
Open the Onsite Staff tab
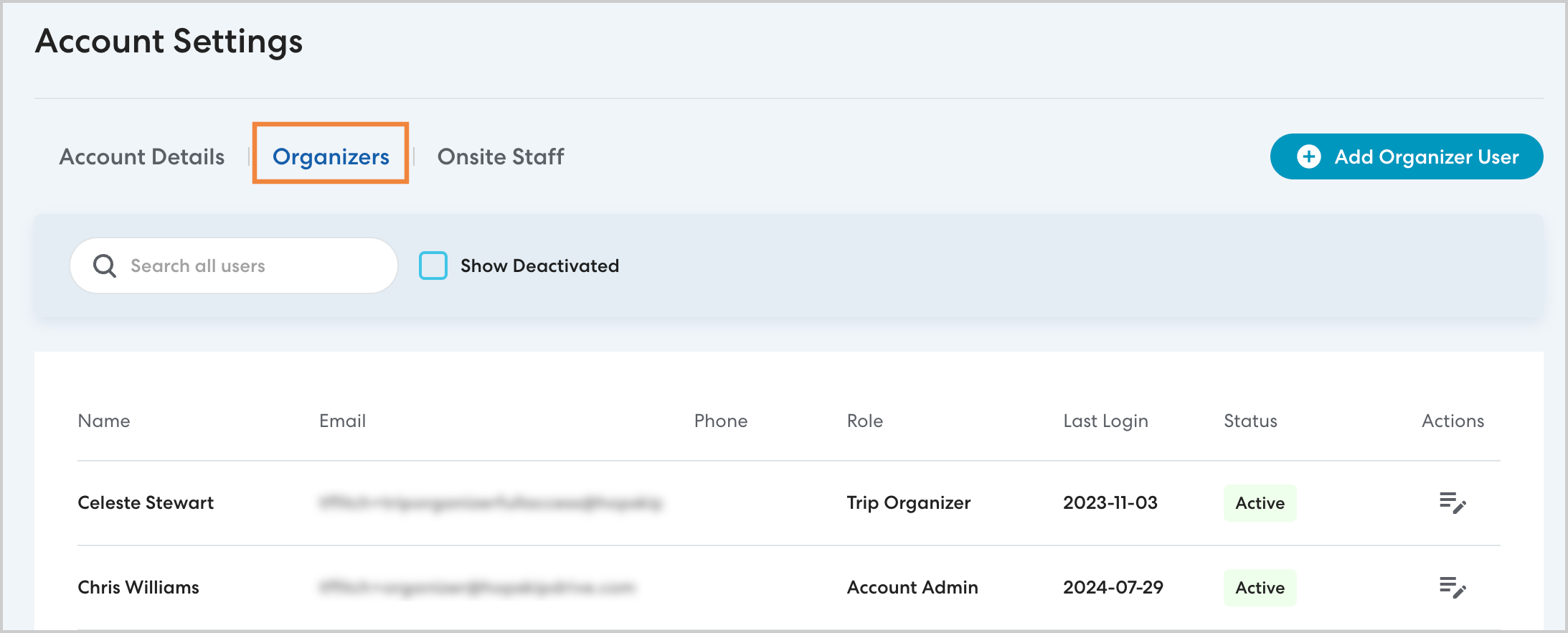[501, 156]
